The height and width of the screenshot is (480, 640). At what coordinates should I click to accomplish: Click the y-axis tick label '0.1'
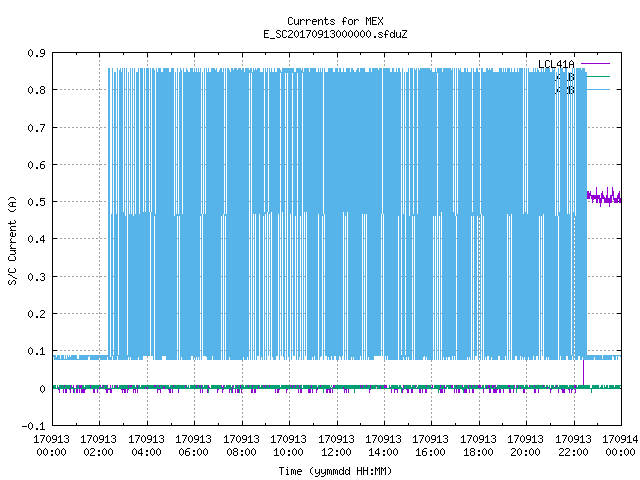(x=36, y=351)
